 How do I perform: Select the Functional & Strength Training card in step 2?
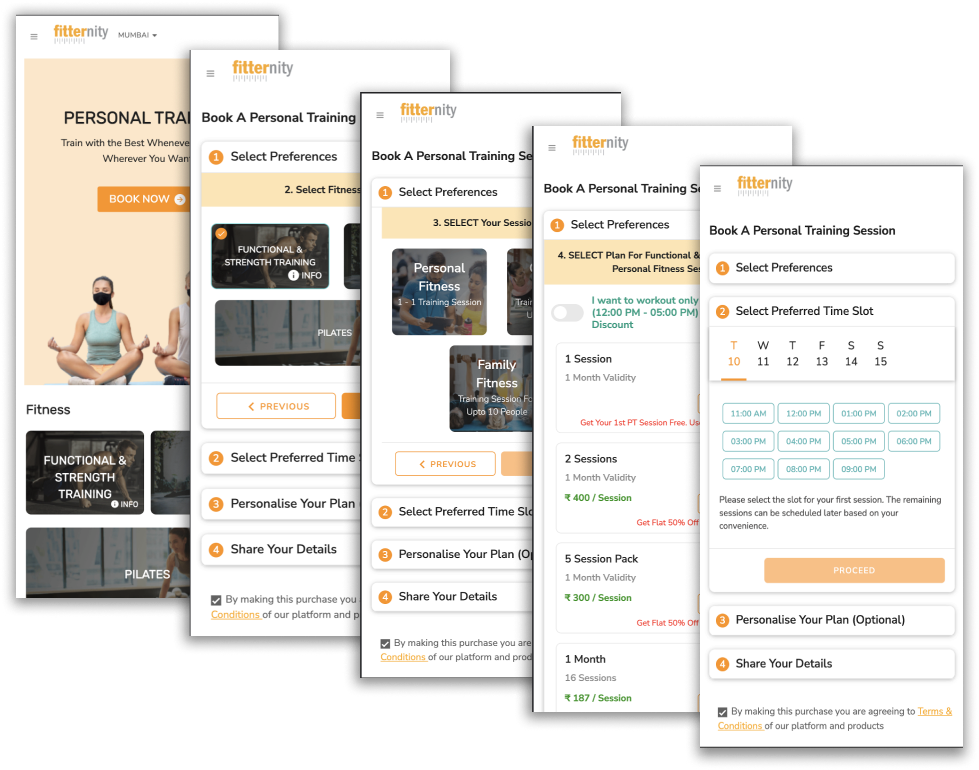pos(270,256)
